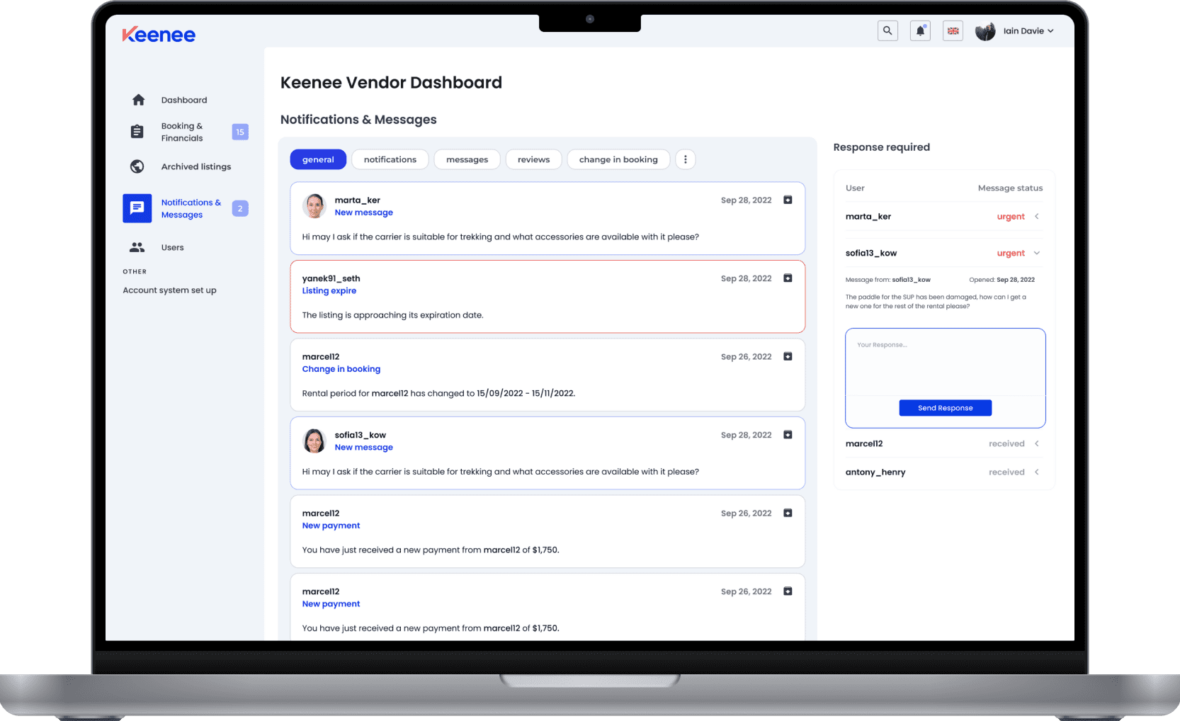Click archive icon on marcel12 change in booking
The width and height of the screenshot is (1180, 721).
(x=788, y=357)
